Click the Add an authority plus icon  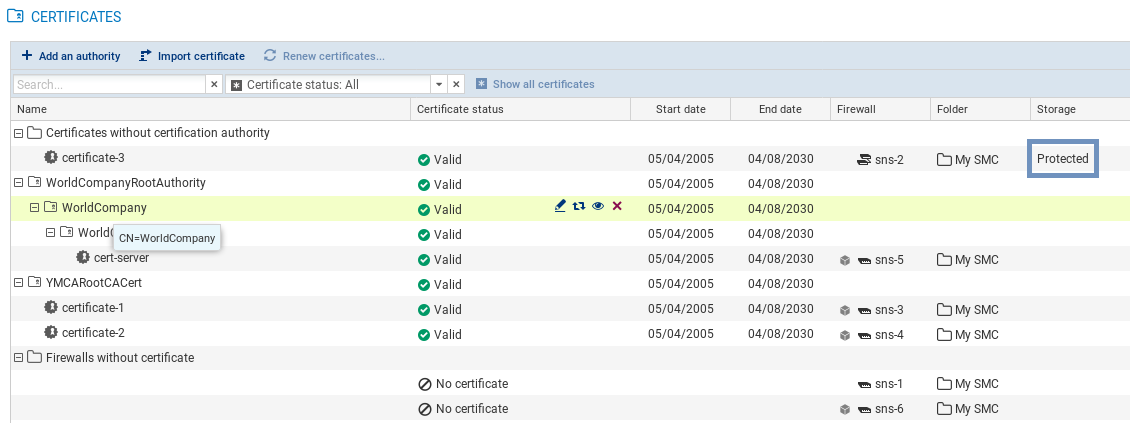pos(27,56)
